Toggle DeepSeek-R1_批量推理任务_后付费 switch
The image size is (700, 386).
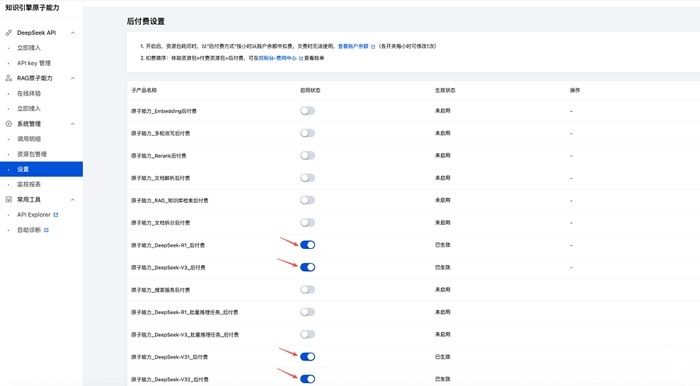pos(308,312)
